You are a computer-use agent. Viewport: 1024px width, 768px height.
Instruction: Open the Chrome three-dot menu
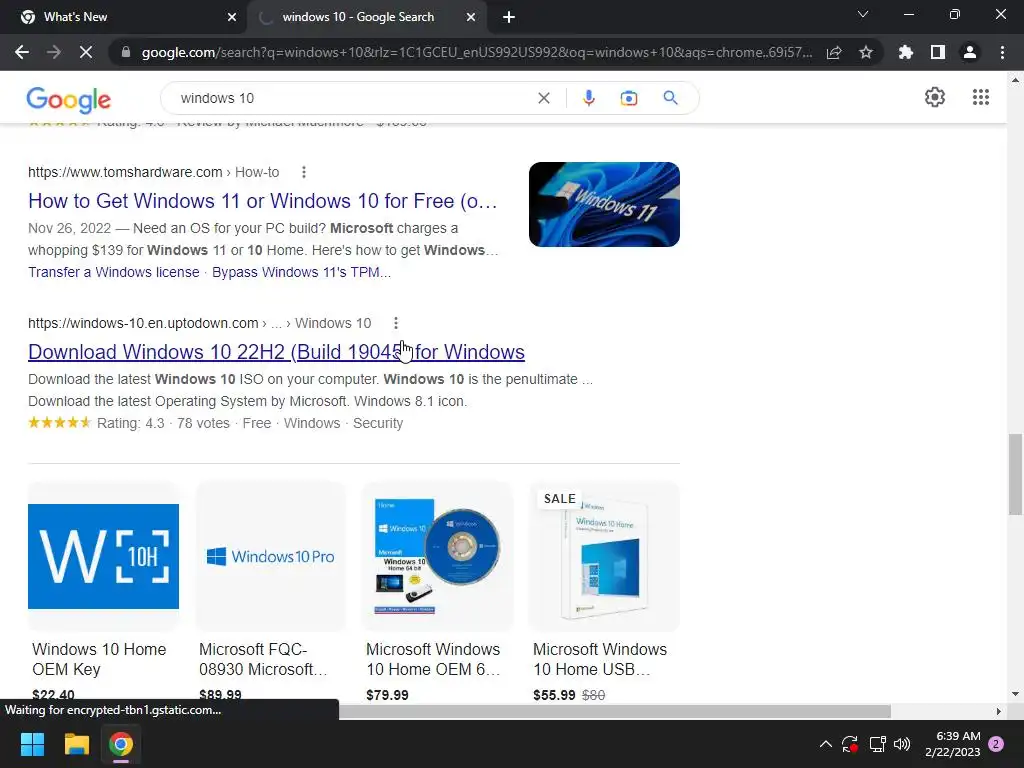point(1002,52)
